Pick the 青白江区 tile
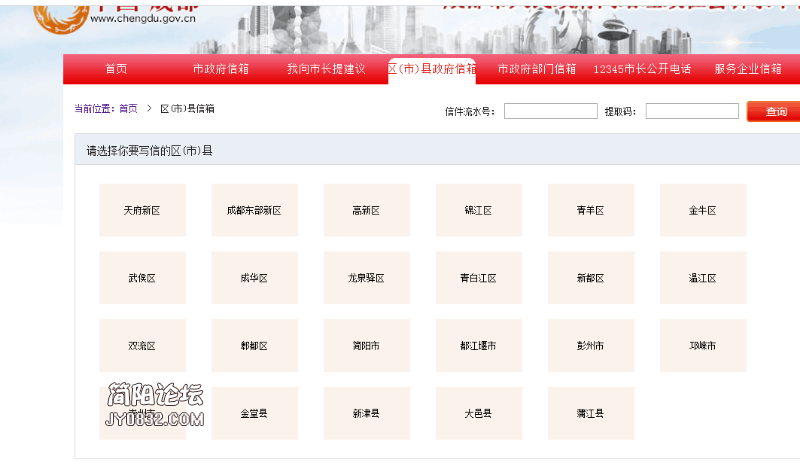 tap(479, 278)
